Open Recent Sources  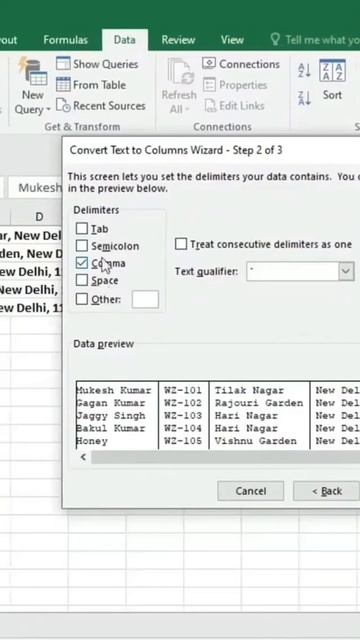pyautogui.click(x=100, y=106)
